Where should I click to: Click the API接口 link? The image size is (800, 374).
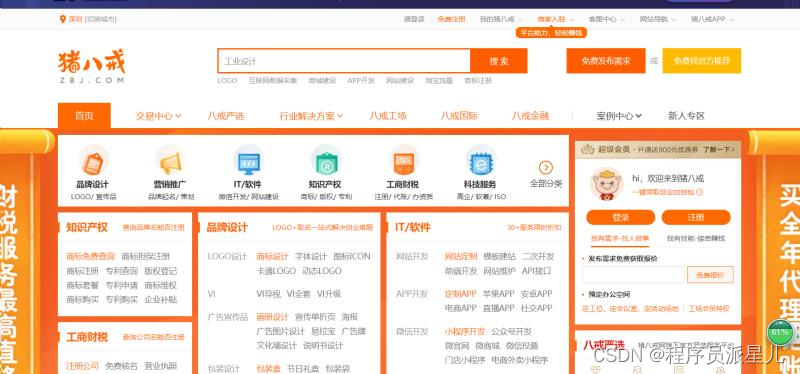[536, 271]
